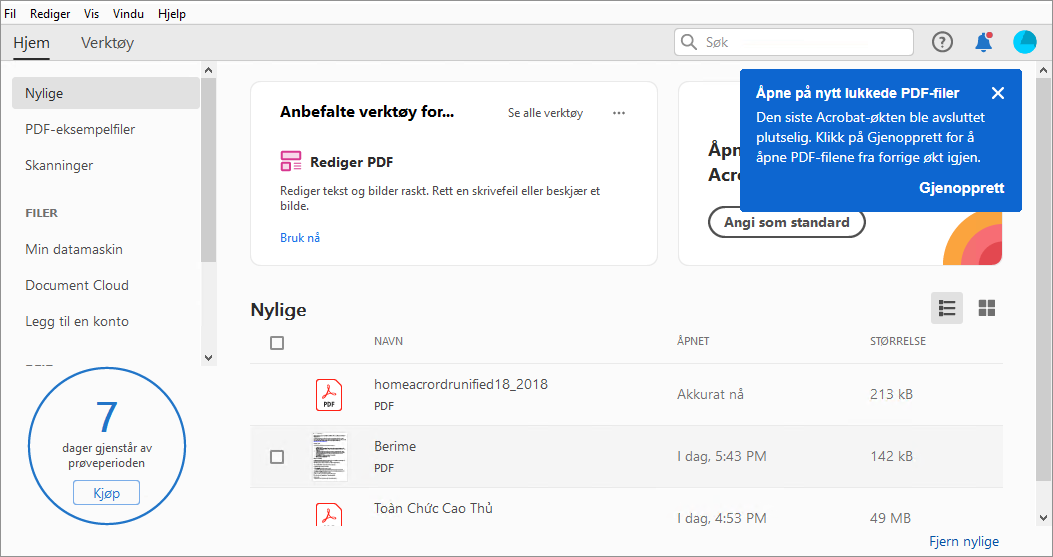This screenshot has height=557, width=1053.
Task: Open the notifications bell
Action: tap(983, 42)
